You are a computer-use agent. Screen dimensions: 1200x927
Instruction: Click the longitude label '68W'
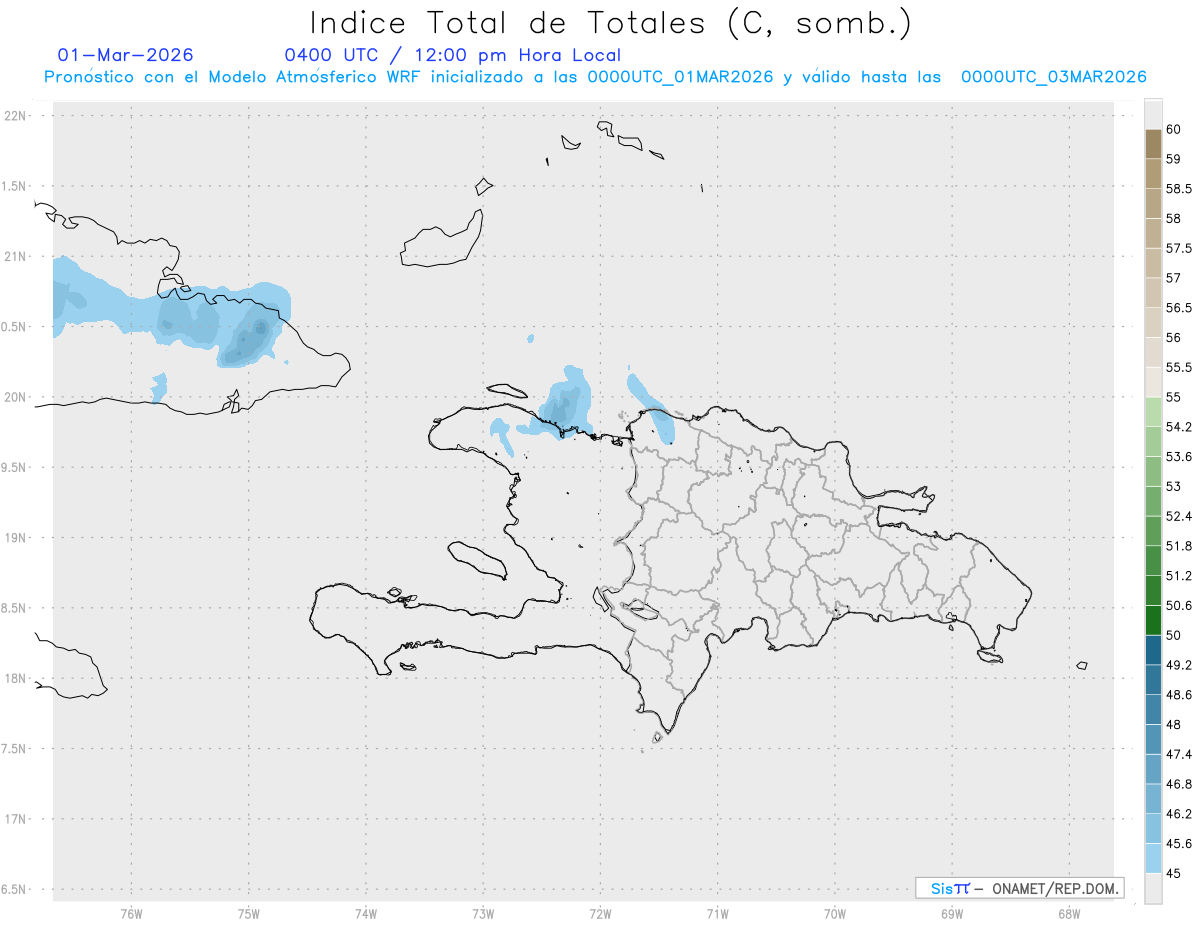1069,913
